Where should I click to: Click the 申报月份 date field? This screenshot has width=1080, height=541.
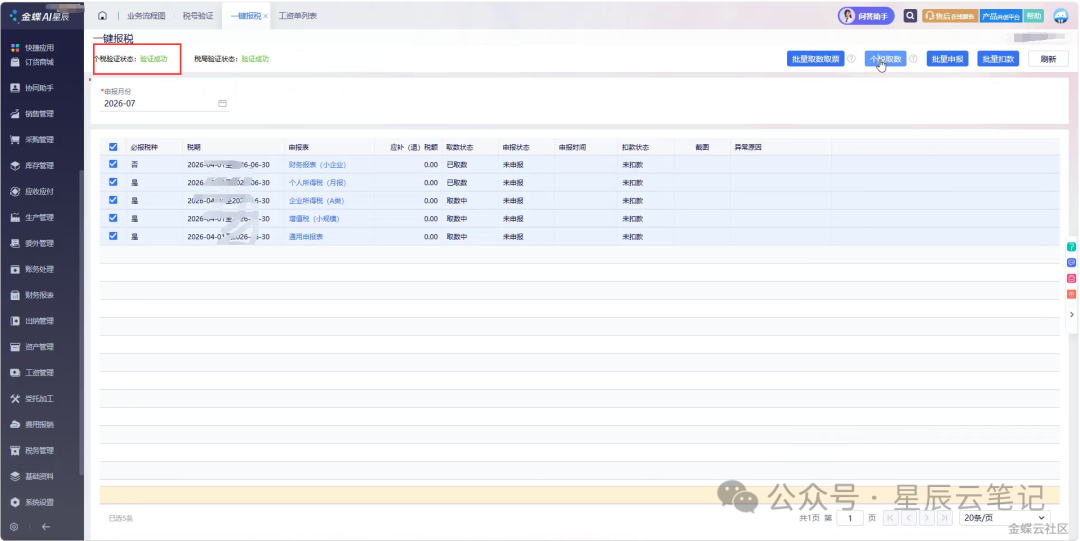(x=165, y=103)
